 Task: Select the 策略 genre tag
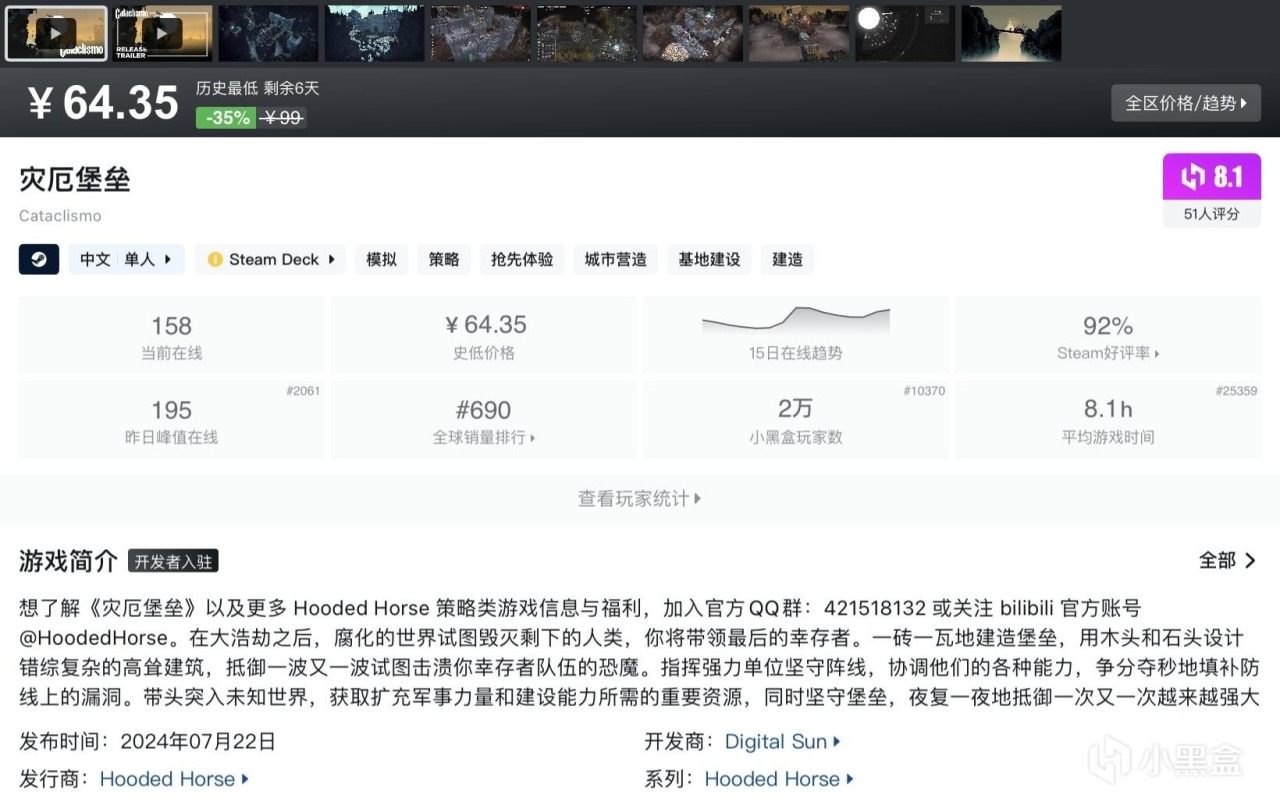tap(444, 259)
